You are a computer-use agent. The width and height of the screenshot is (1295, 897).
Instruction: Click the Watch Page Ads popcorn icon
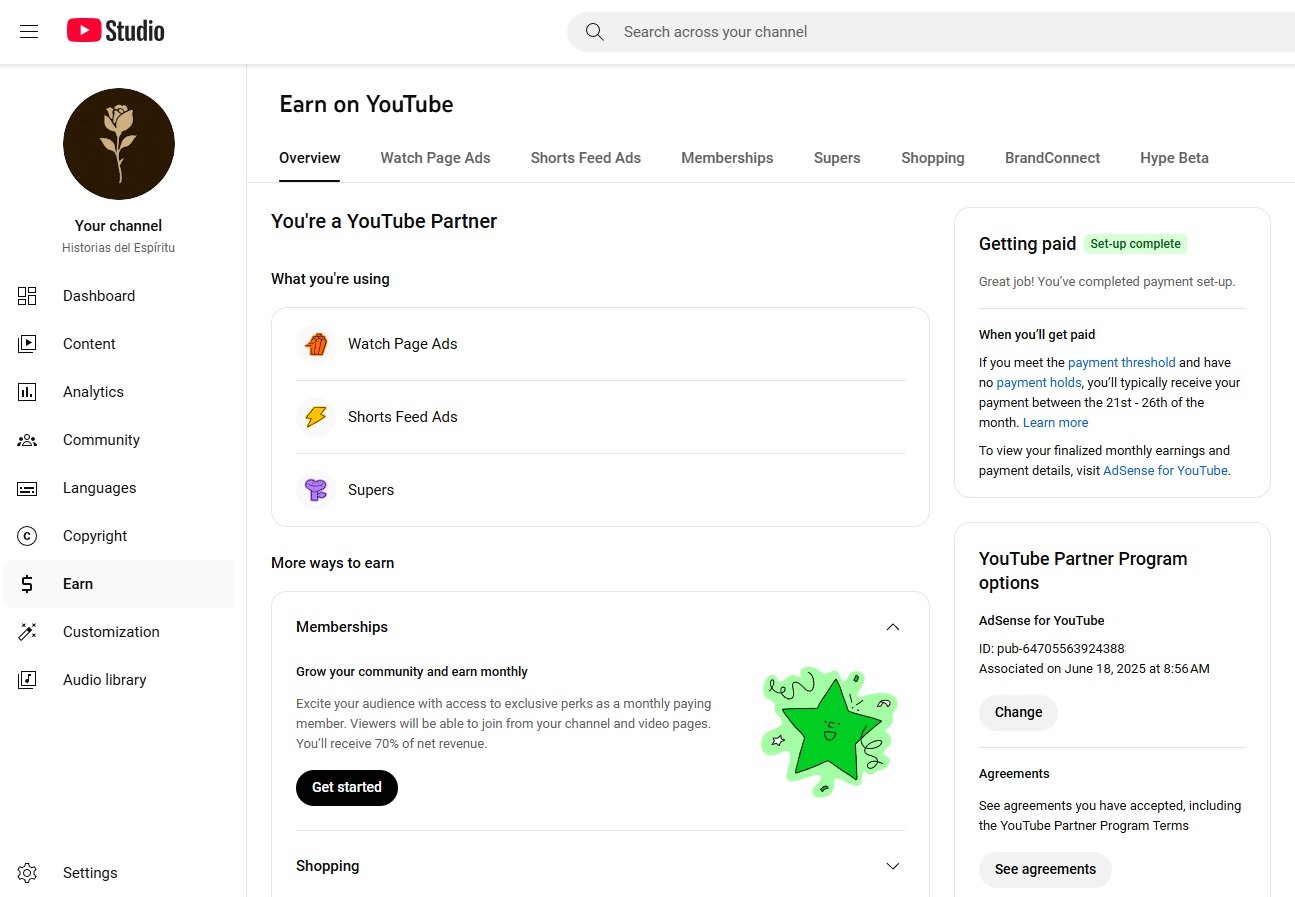(316, 344)
